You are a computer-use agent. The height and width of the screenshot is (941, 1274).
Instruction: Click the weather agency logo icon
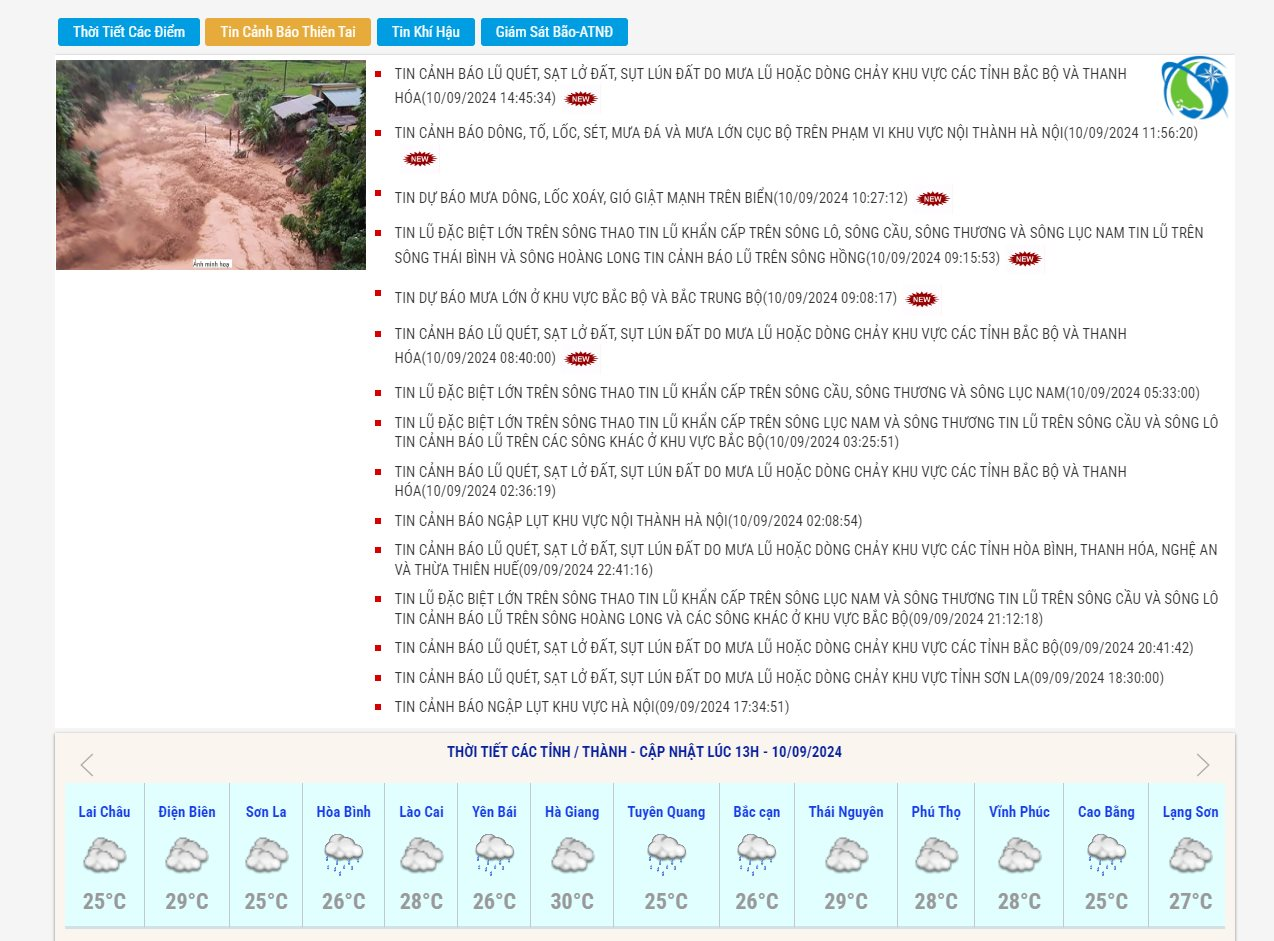point(1195,88)
